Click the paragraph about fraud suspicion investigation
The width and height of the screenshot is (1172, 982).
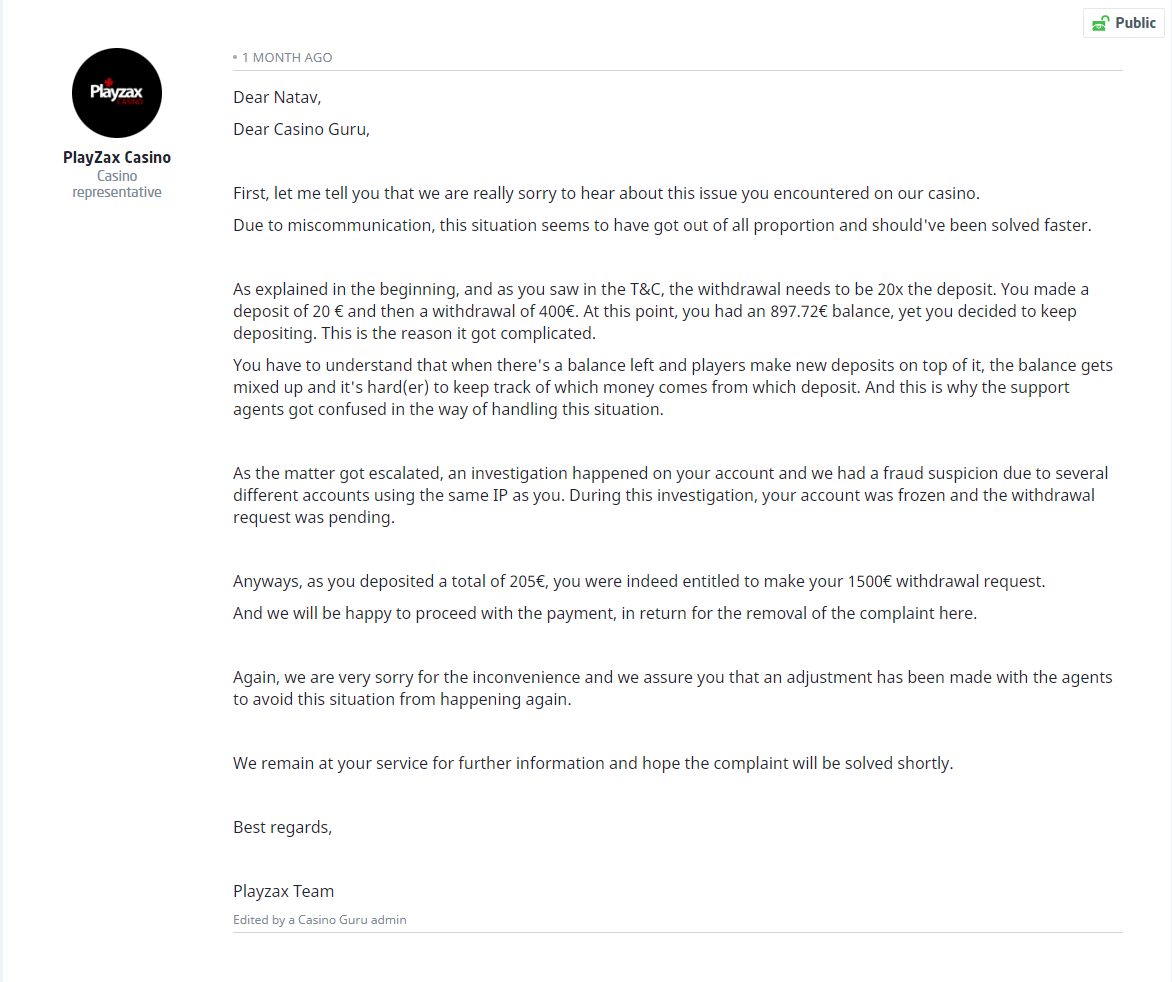pos(670,495)
